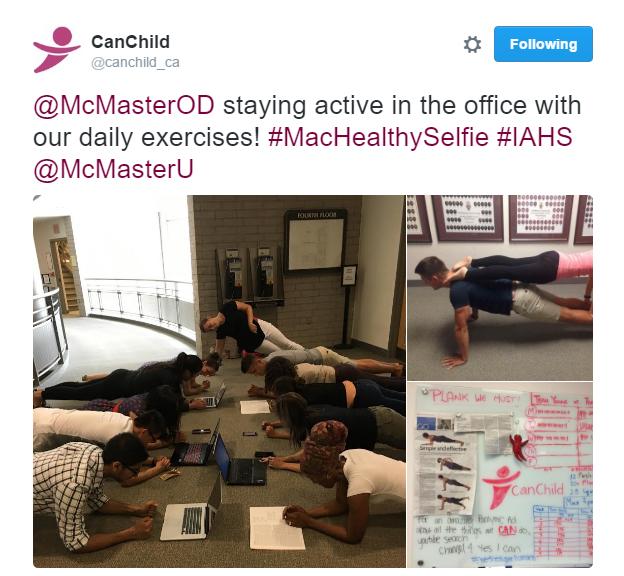View the large group planking photo

point(219,381)
